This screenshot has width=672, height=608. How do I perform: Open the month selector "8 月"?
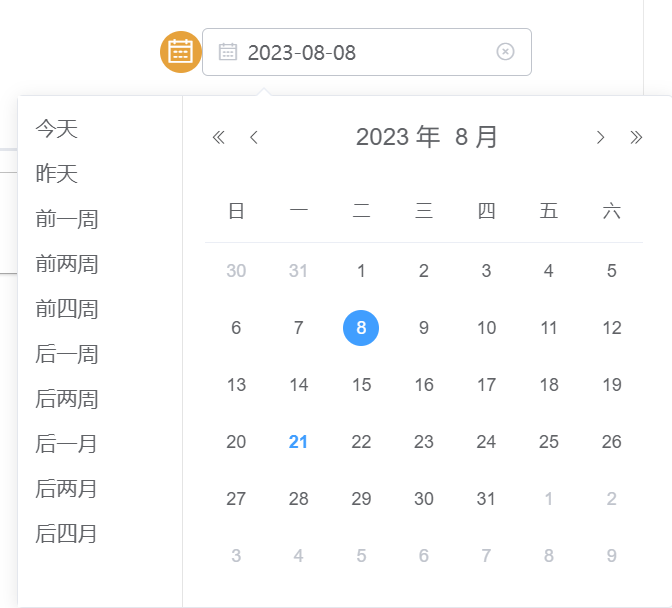pyautogui.click(x=476, y=137)
